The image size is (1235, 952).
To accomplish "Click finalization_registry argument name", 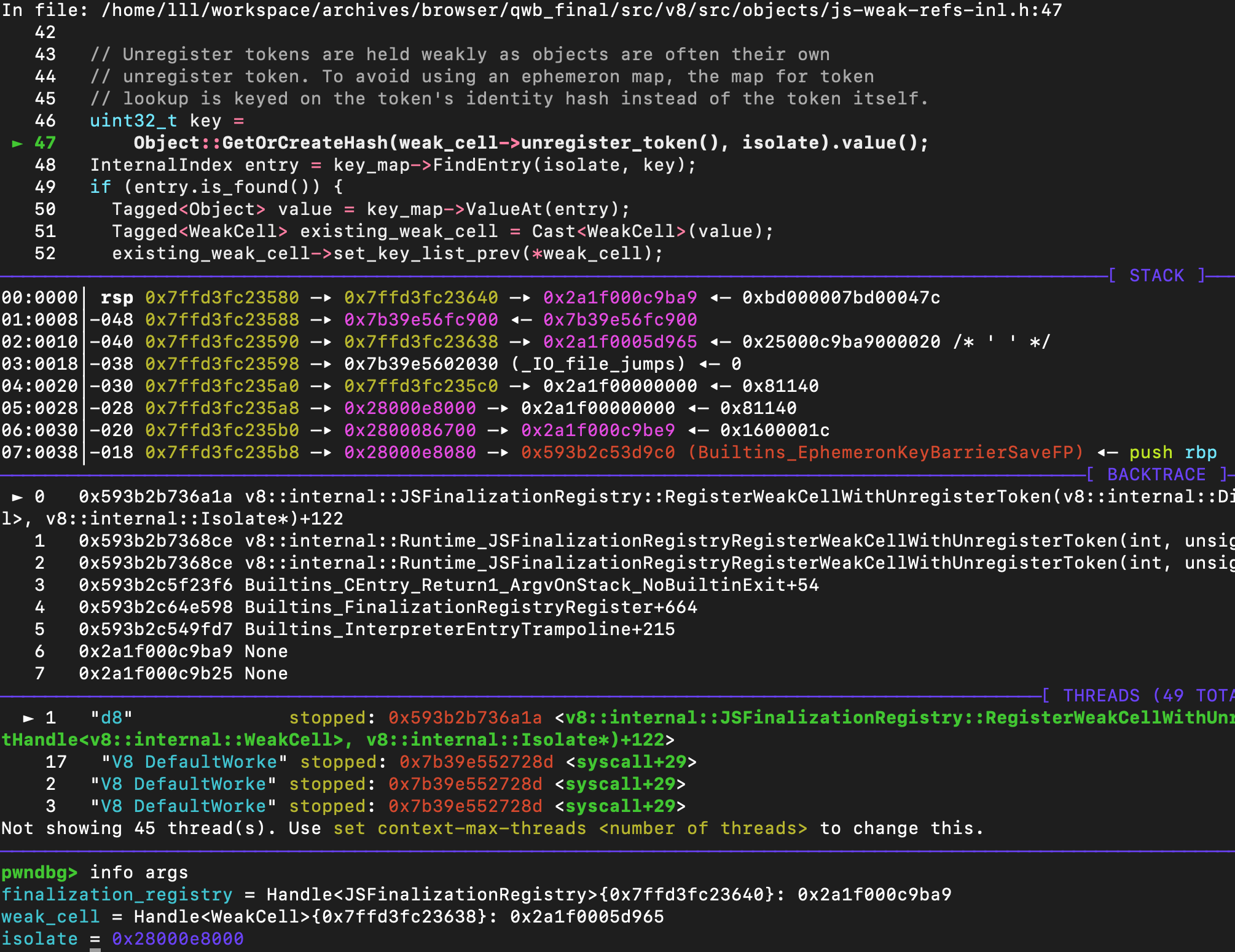I will point(117,895).
